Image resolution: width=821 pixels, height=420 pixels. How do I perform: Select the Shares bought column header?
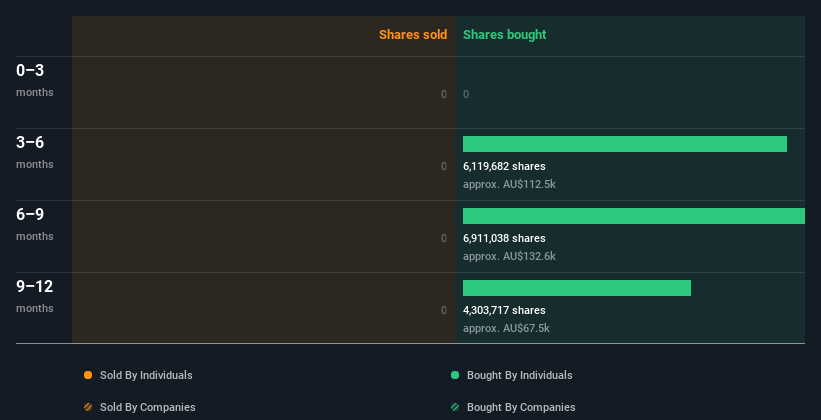tap(505, 35)
